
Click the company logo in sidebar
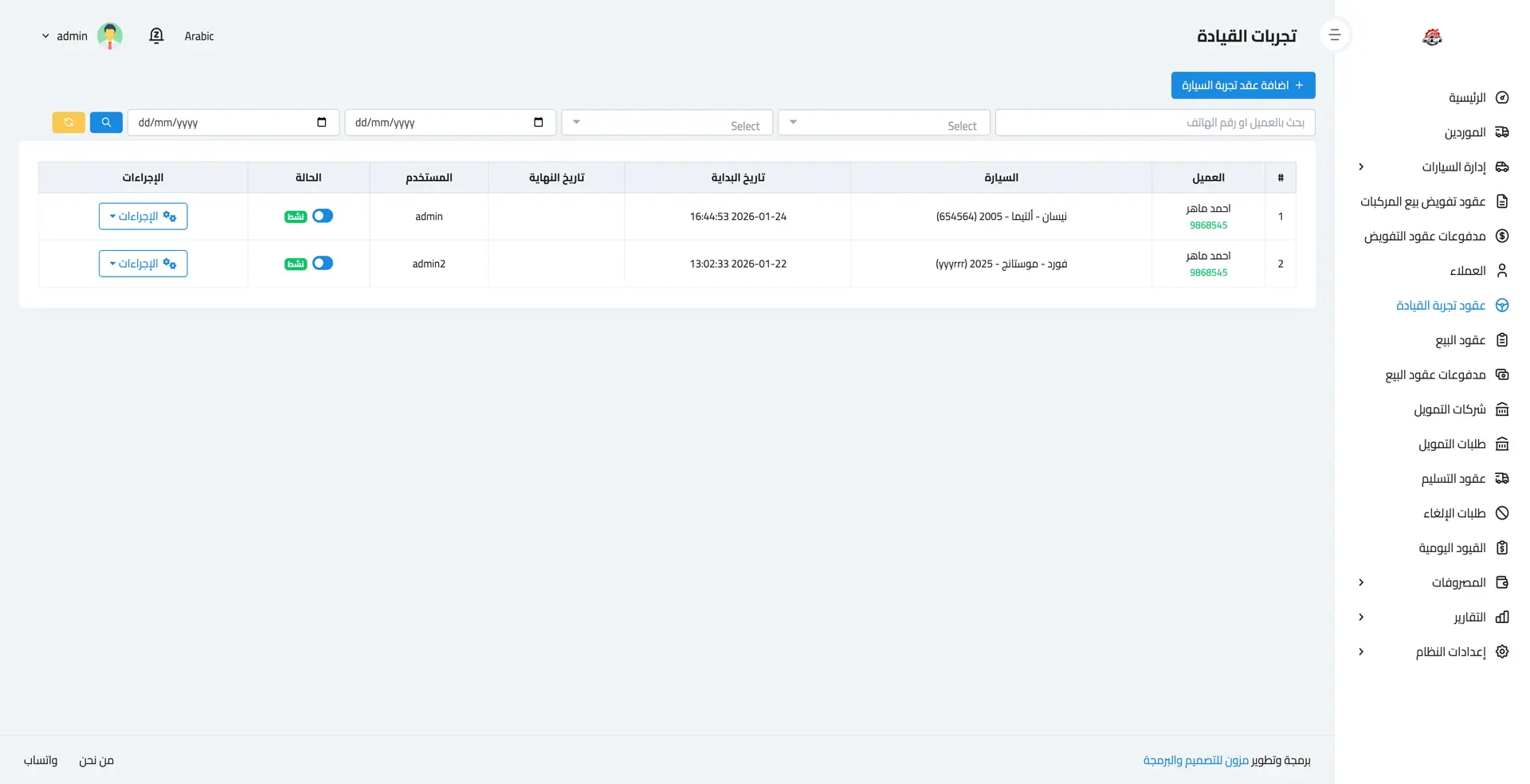1432,37
